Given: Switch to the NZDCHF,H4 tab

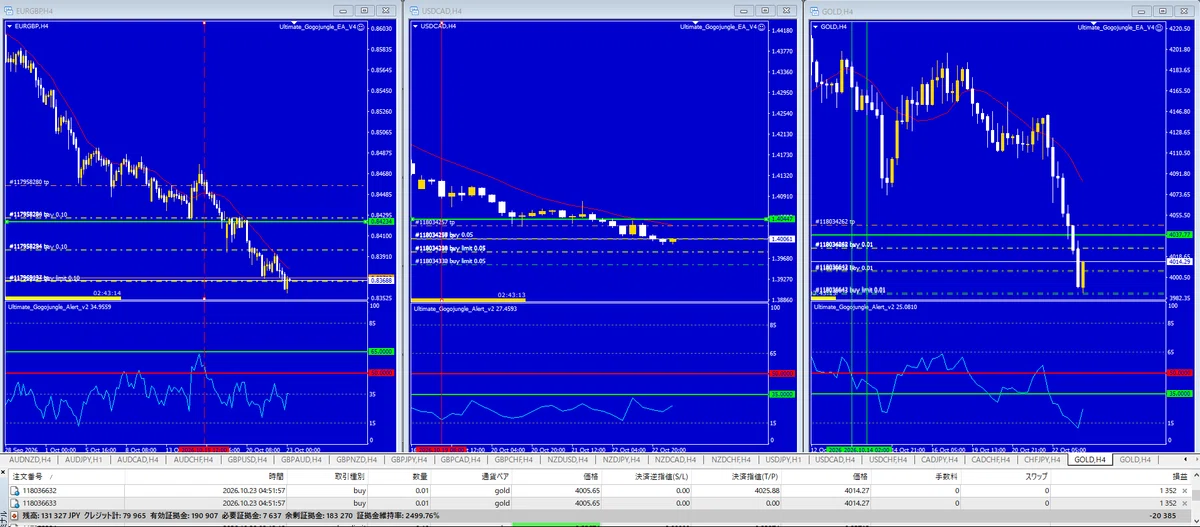Looking at the screenshot, I should point(729,459).
